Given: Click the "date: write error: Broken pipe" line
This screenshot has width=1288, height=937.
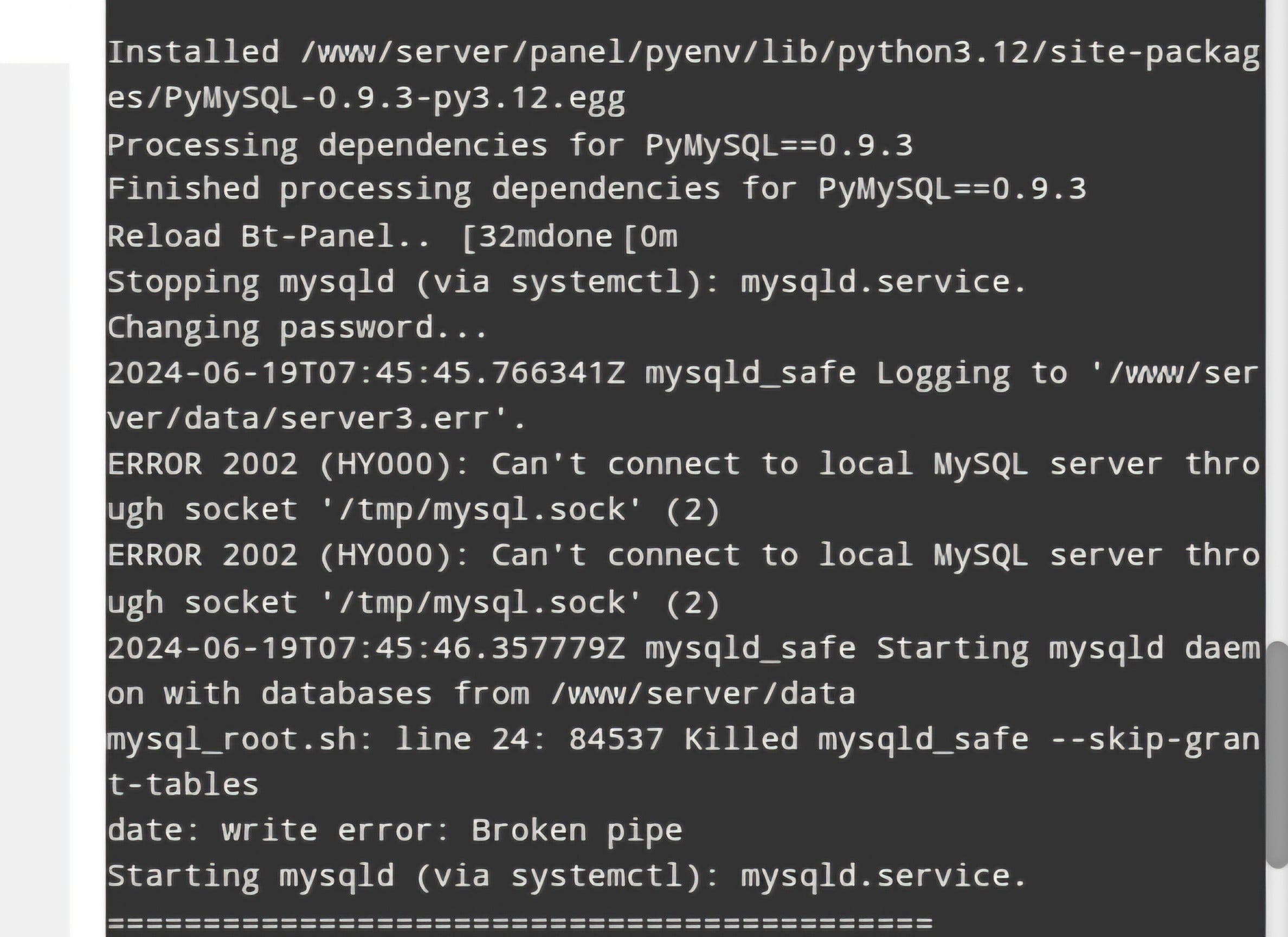Looking at the screenshot, I should click(395, 830).
